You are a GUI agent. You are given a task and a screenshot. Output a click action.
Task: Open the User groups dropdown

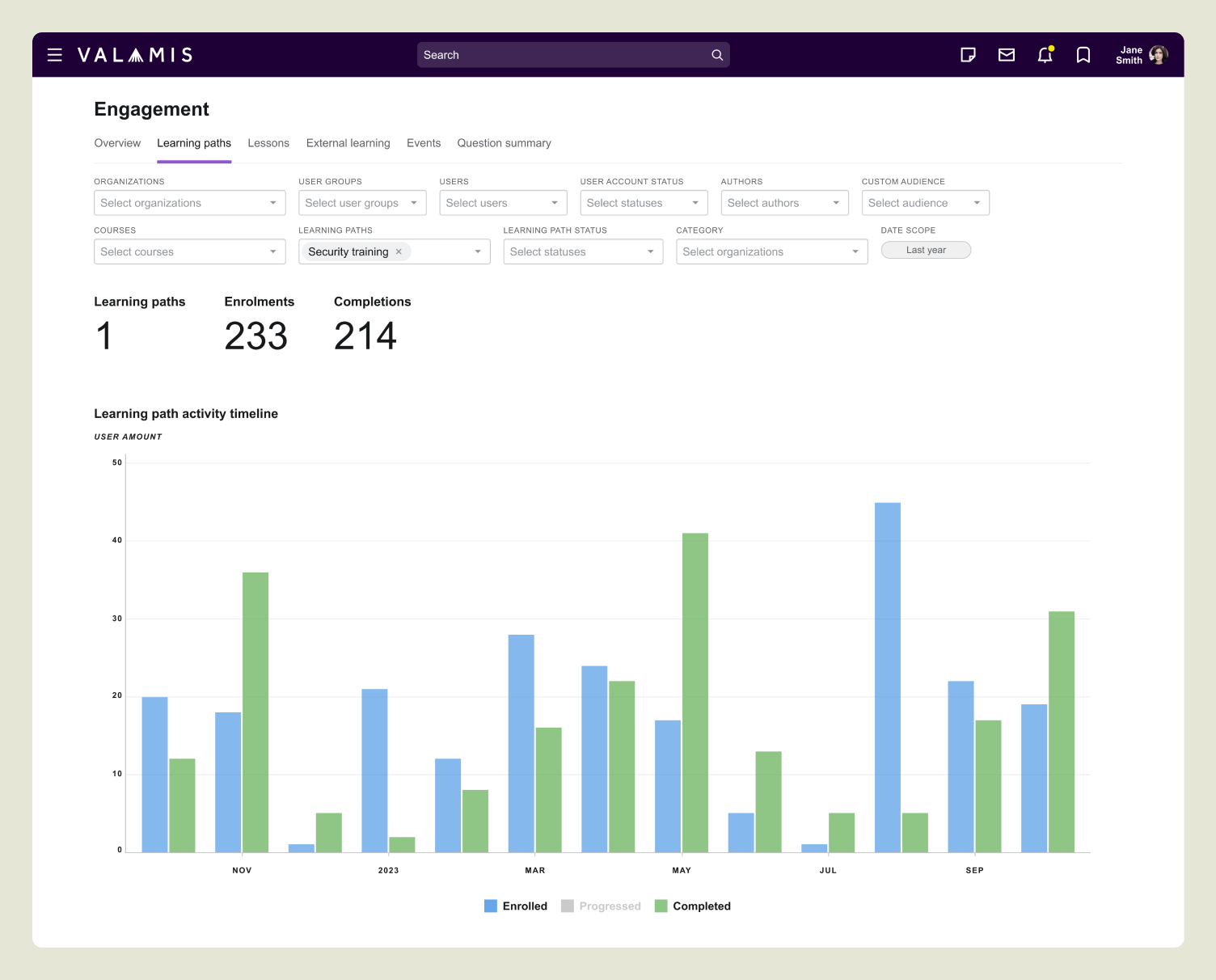[x=362, y=203]
